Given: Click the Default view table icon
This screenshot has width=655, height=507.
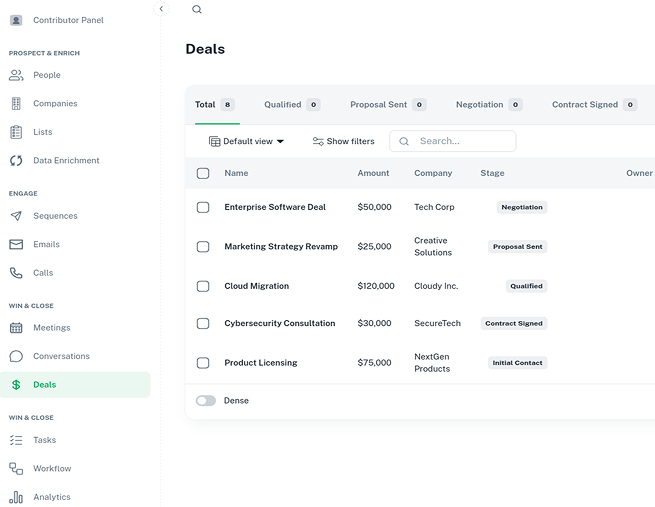Looking at the screenshot, I should tap(214, 142).
